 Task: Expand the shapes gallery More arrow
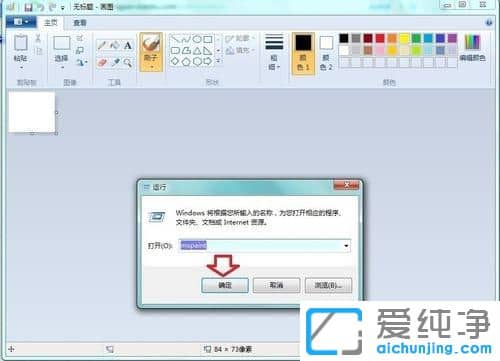(x=218, y=61)
